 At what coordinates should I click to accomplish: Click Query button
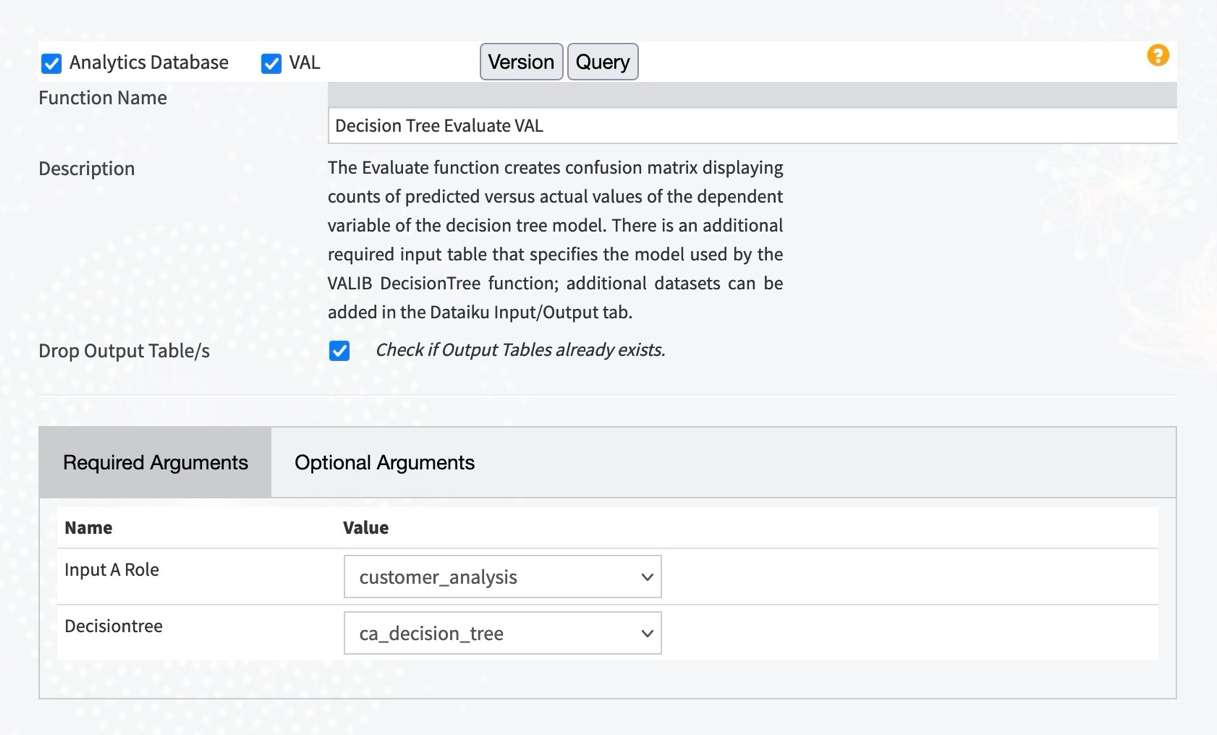(x=602, y=61)
